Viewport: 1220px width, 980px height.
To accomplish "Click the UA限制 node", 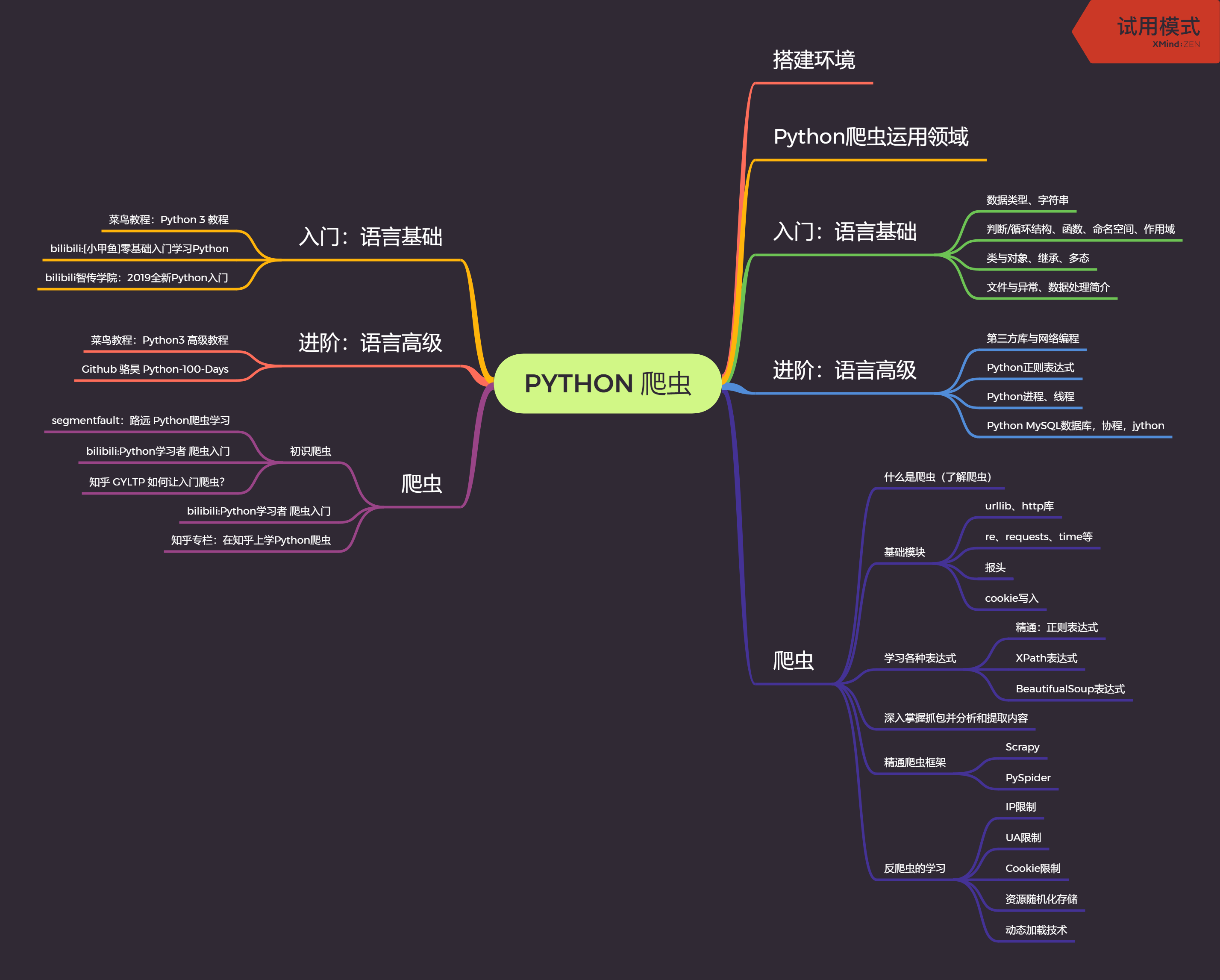I will pyautogui.click(x=1023, y=838).
